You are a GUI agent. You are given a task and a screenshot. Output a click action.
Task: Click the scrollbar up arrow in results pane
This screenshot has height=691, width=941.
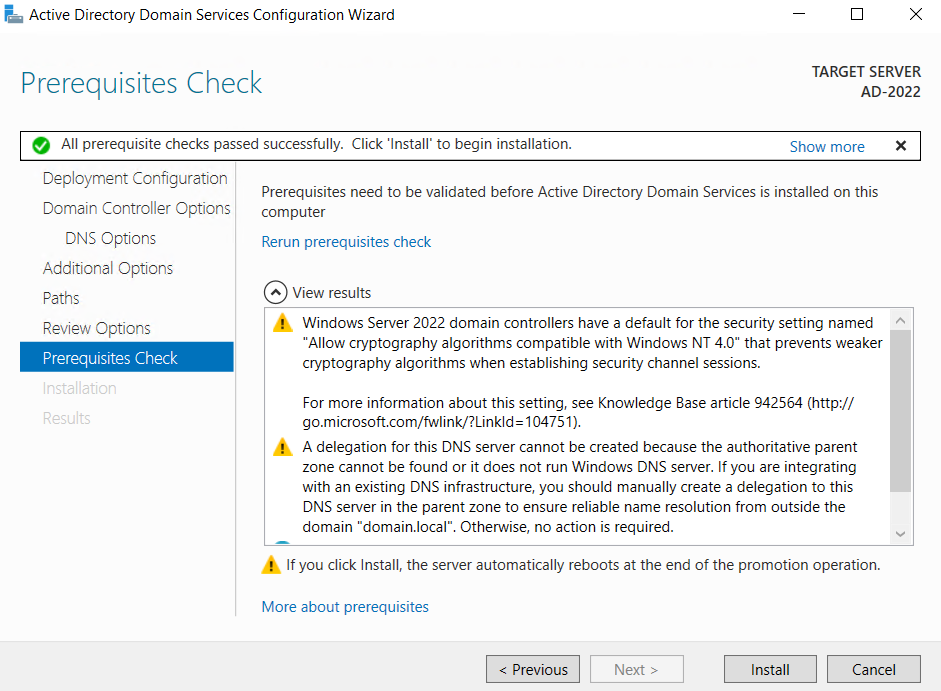point(899,317)
